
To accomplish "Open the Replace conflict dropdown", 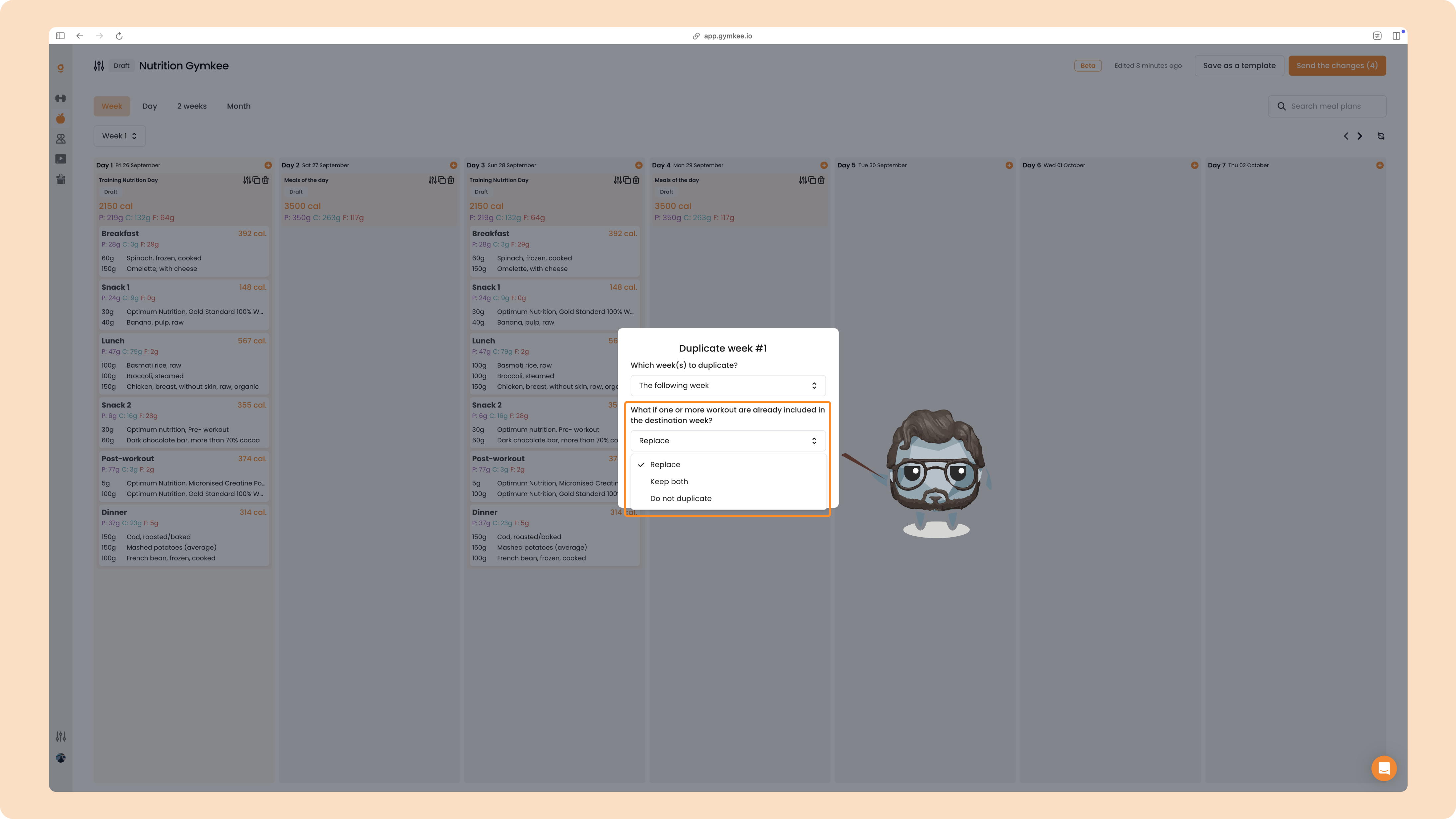I will 728,441.
